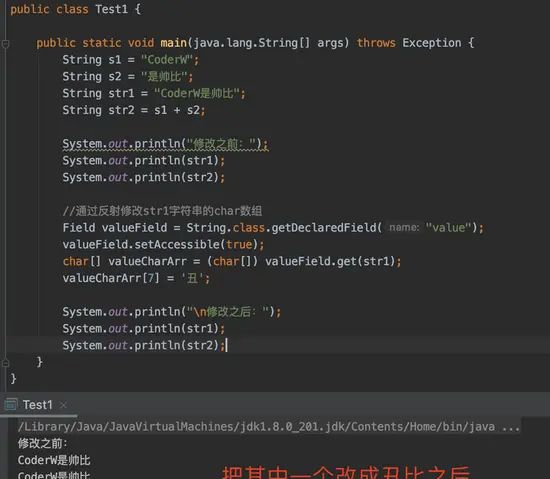The height and width of the screenshot is (479, 550).
Task: Click the String s2 = "是帅比" line
Action: (128, 76)
